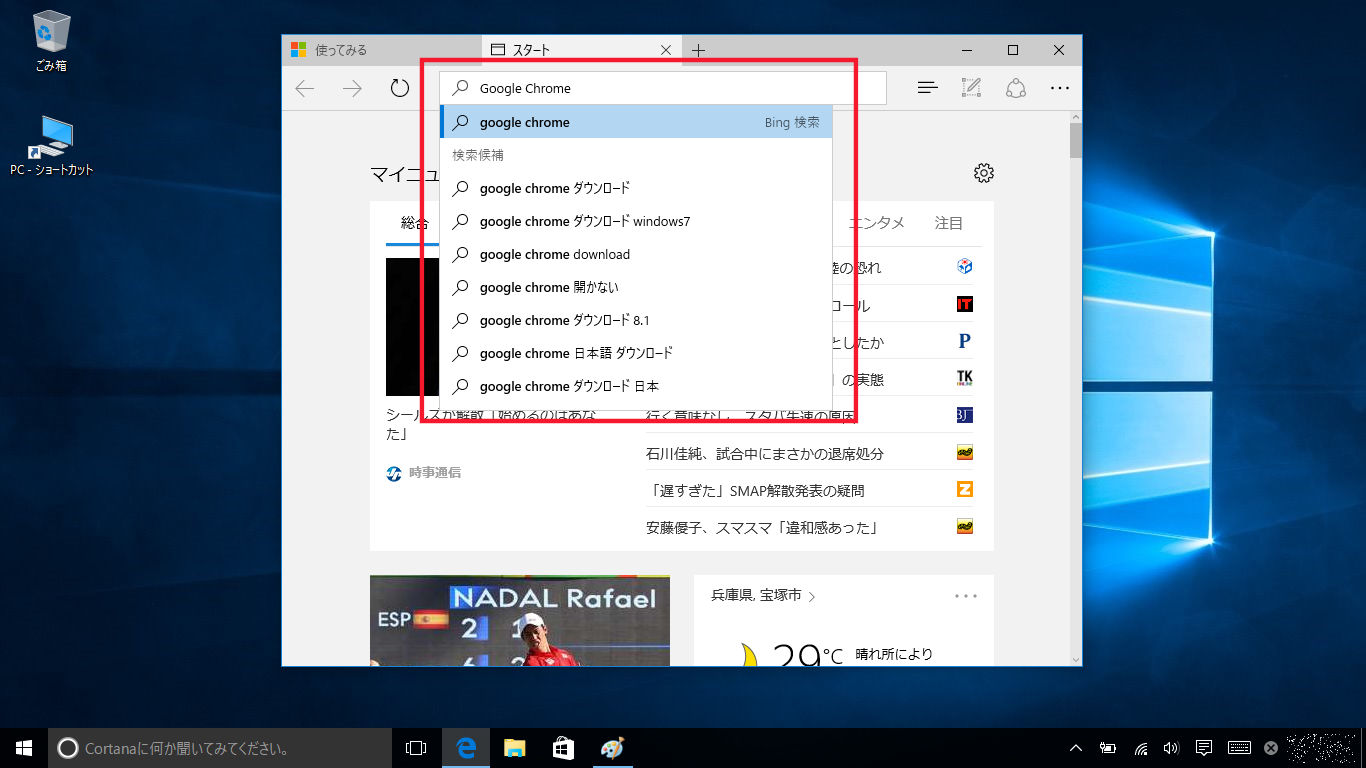
Task: Click the volume speaker tray icon
Action: pos(1172,748)
